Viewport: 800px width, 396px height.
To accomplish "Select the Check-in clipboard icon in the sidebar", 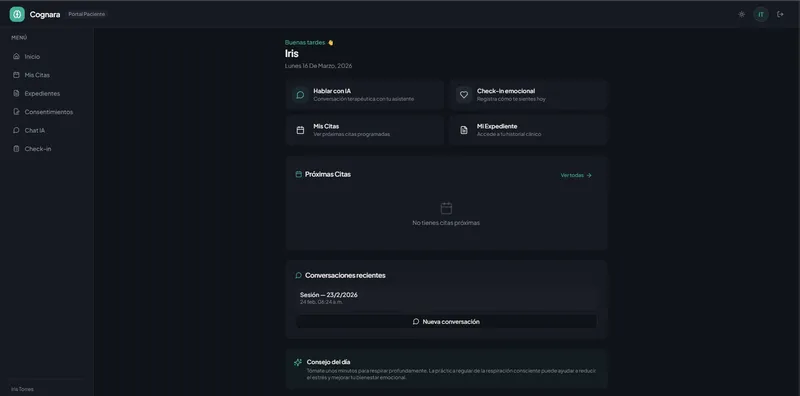I will pyautogui.click(x=16, y=149).
